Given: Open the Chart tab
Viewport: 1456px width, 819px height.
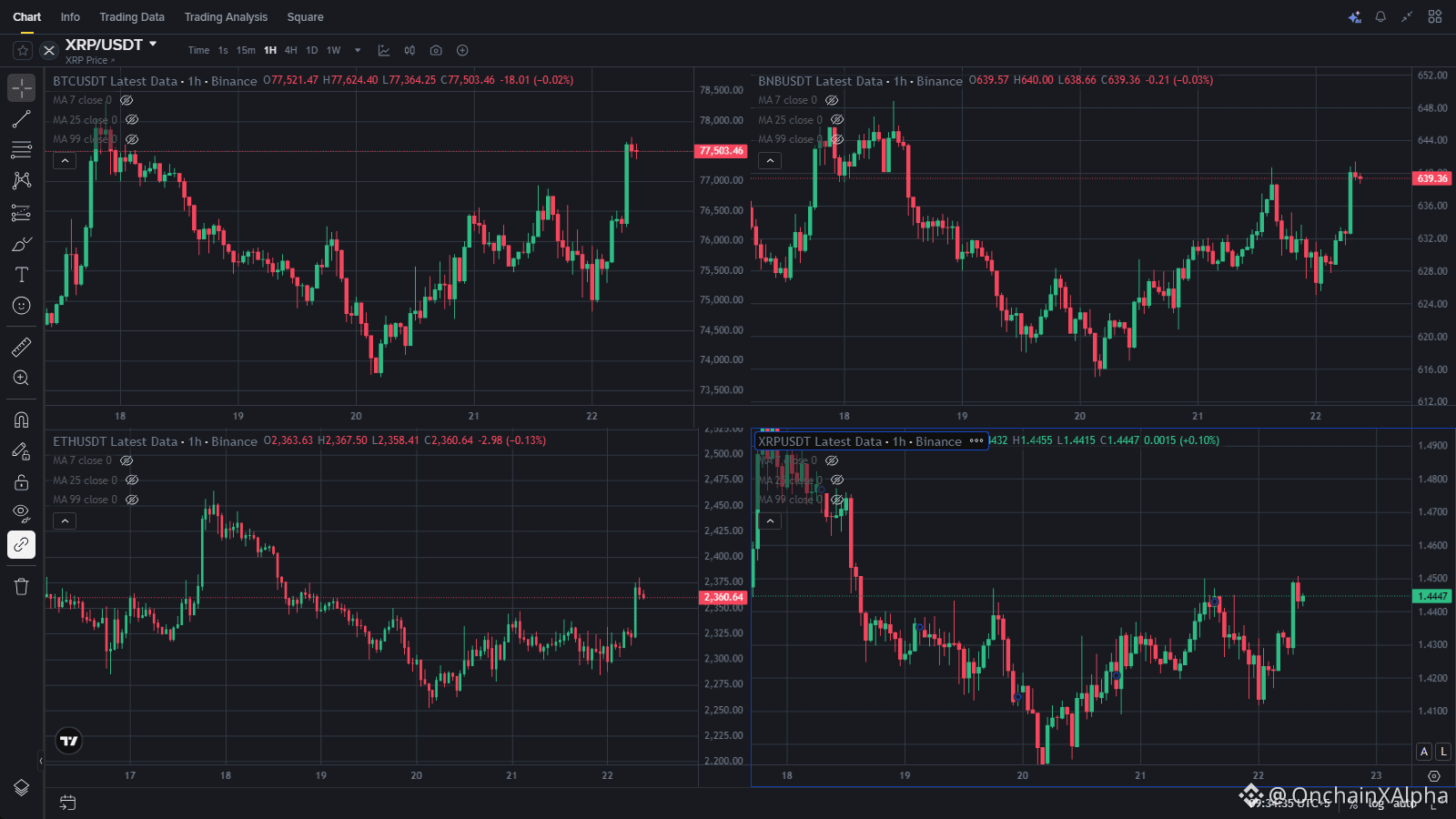Looking at the screenshot, I should (27, 17).
